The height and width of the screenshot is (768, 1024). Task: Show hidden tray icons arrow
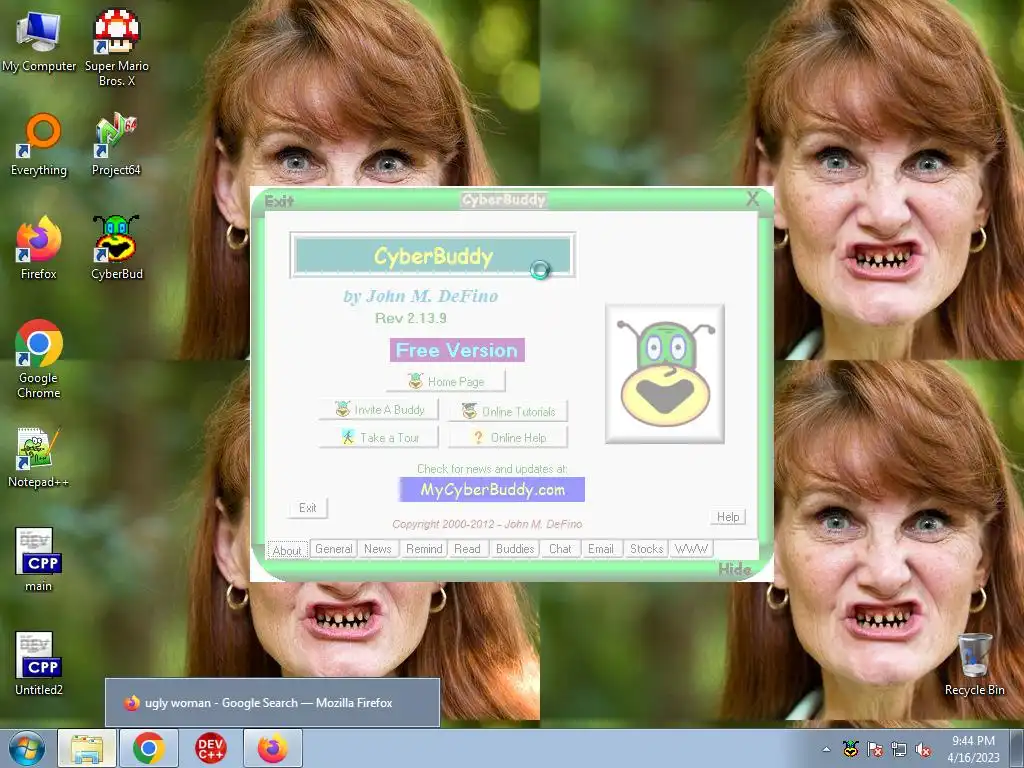coord(827,749)
